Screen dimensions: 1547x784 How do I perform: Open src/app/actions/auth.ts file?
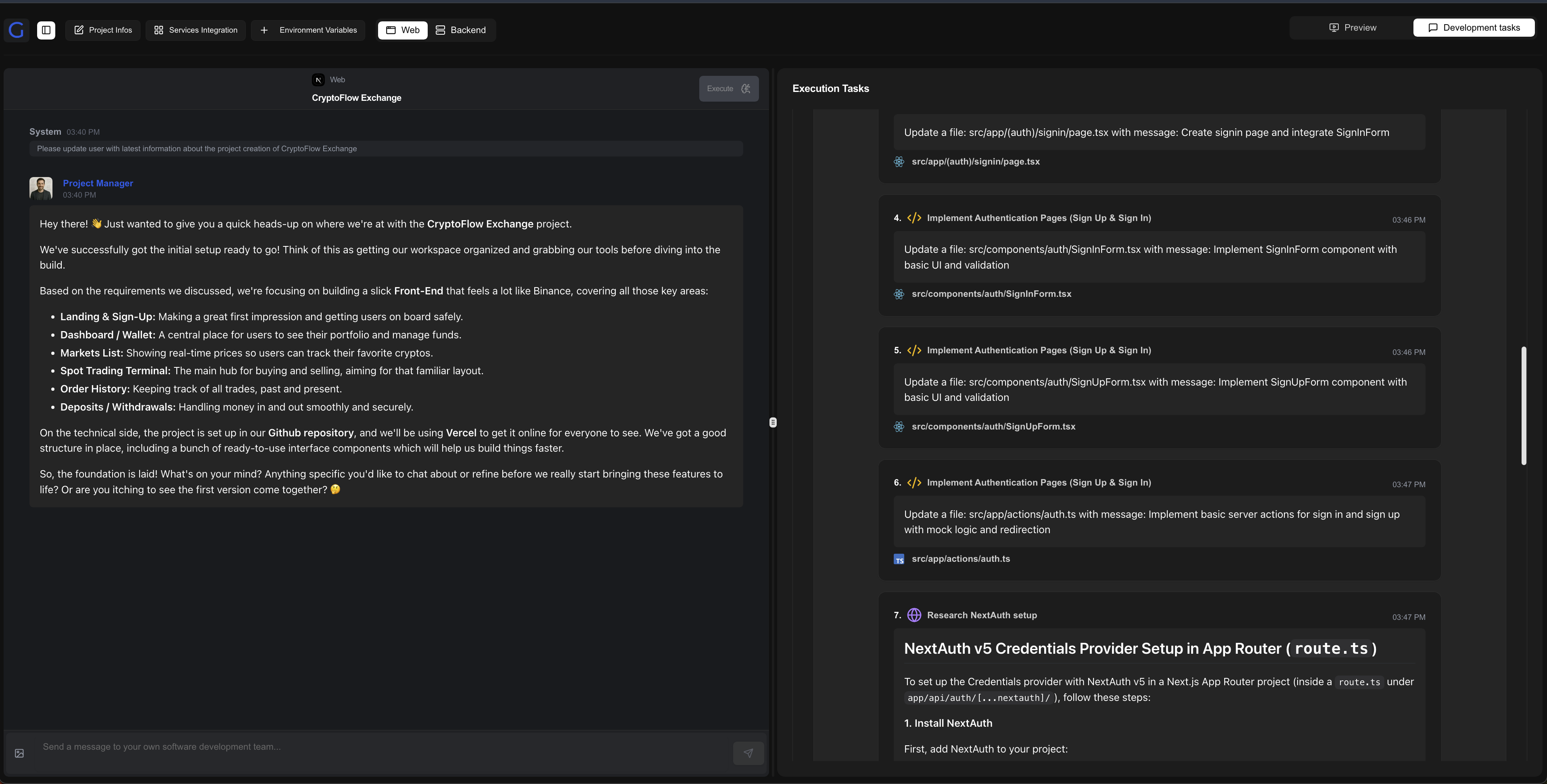(961, 559)
